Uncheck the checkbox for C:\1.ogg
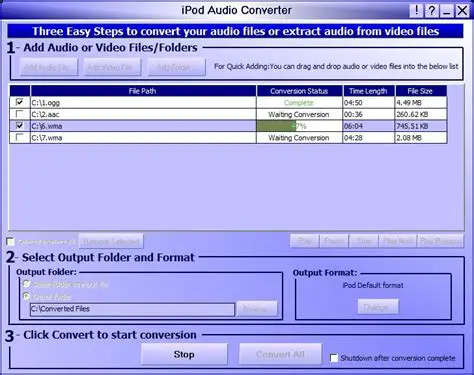 [20, 102]
